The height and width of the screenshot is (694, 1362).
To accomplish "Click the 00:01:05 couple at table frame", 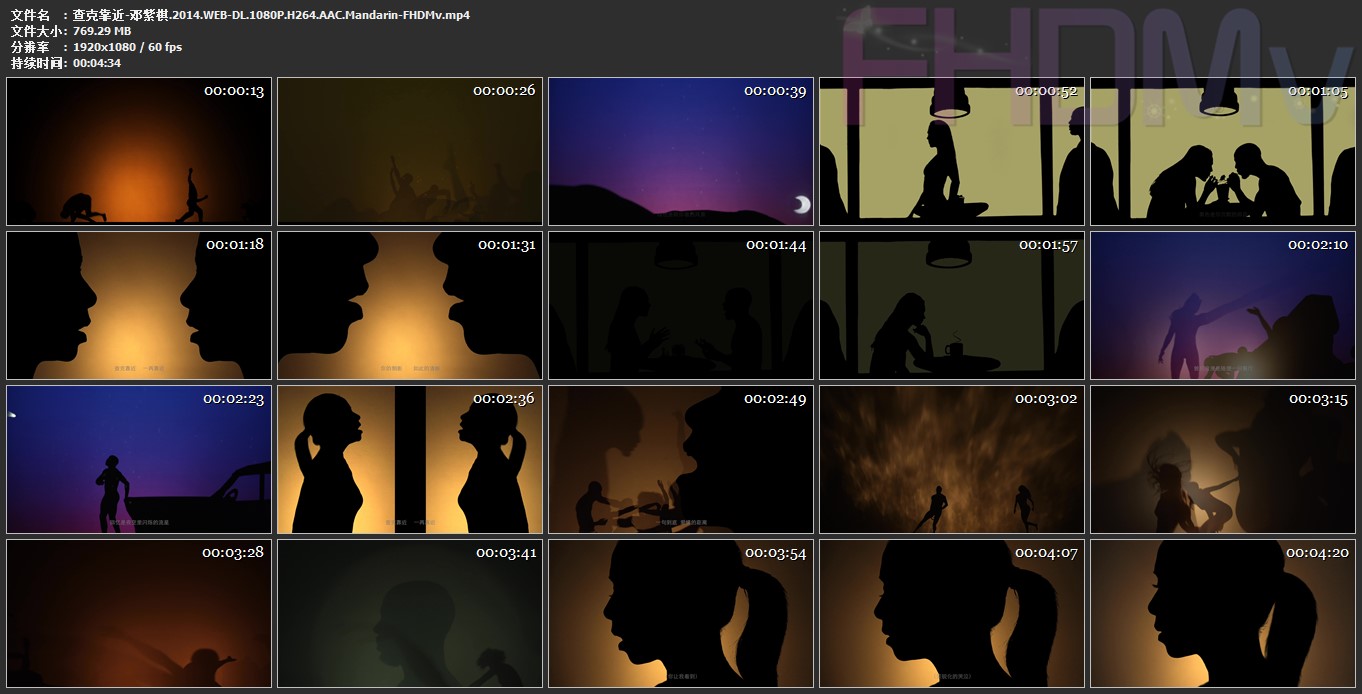I will click(x=1223, y=151).
